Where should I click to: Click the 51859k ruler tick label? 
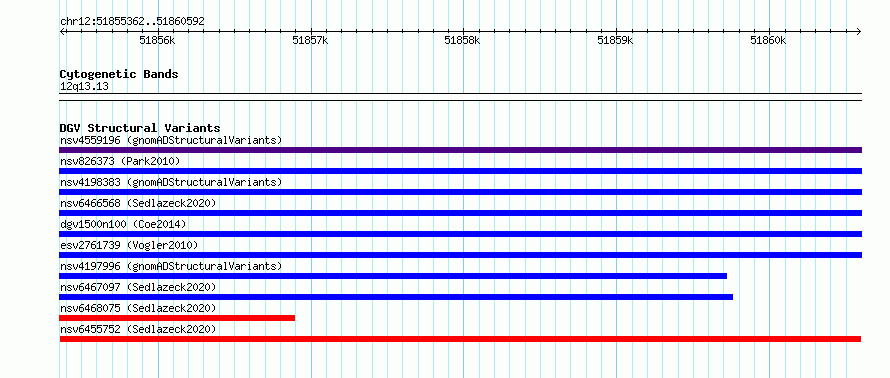pyautogui.click(x=615, y=40)
